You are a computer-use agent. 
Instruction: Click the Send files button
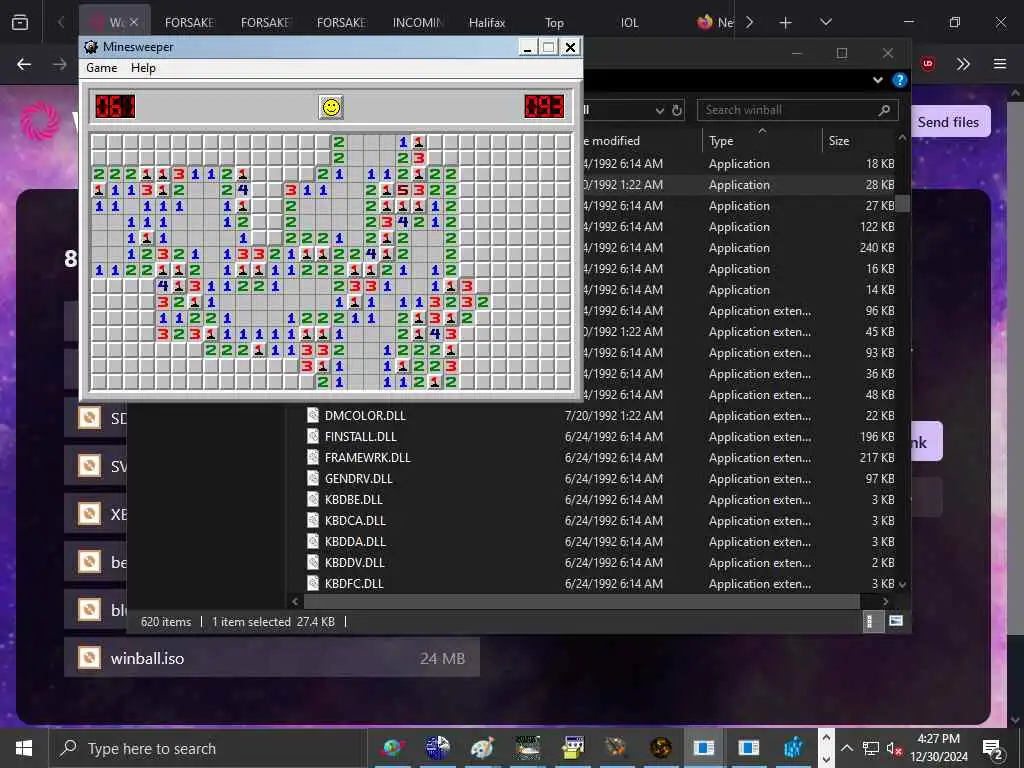click(x=948, y=122)
